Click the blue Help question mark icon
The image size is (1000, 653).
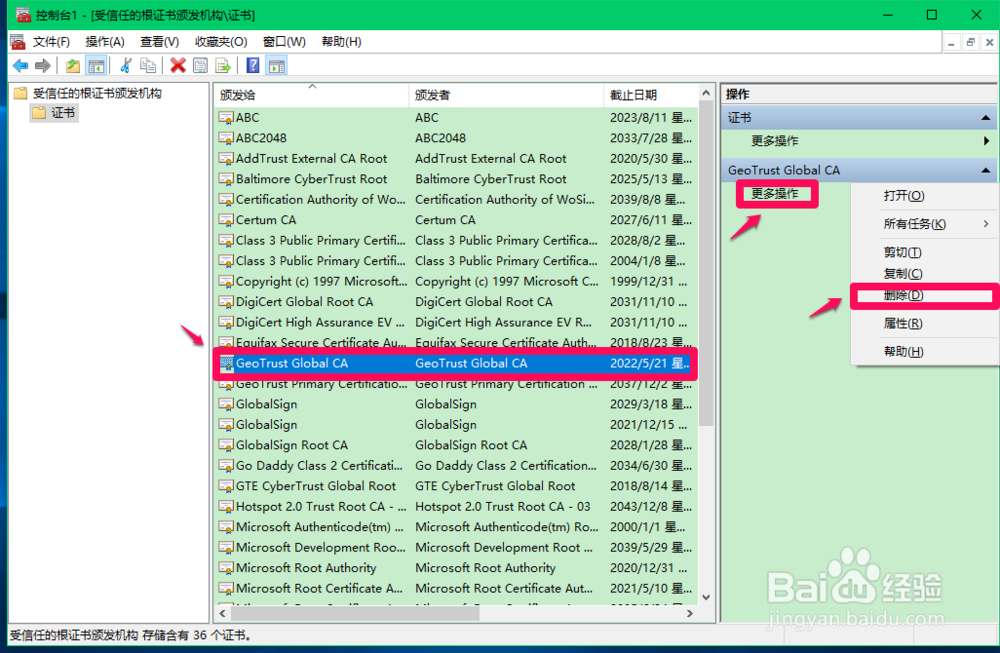tap(253, 66)
